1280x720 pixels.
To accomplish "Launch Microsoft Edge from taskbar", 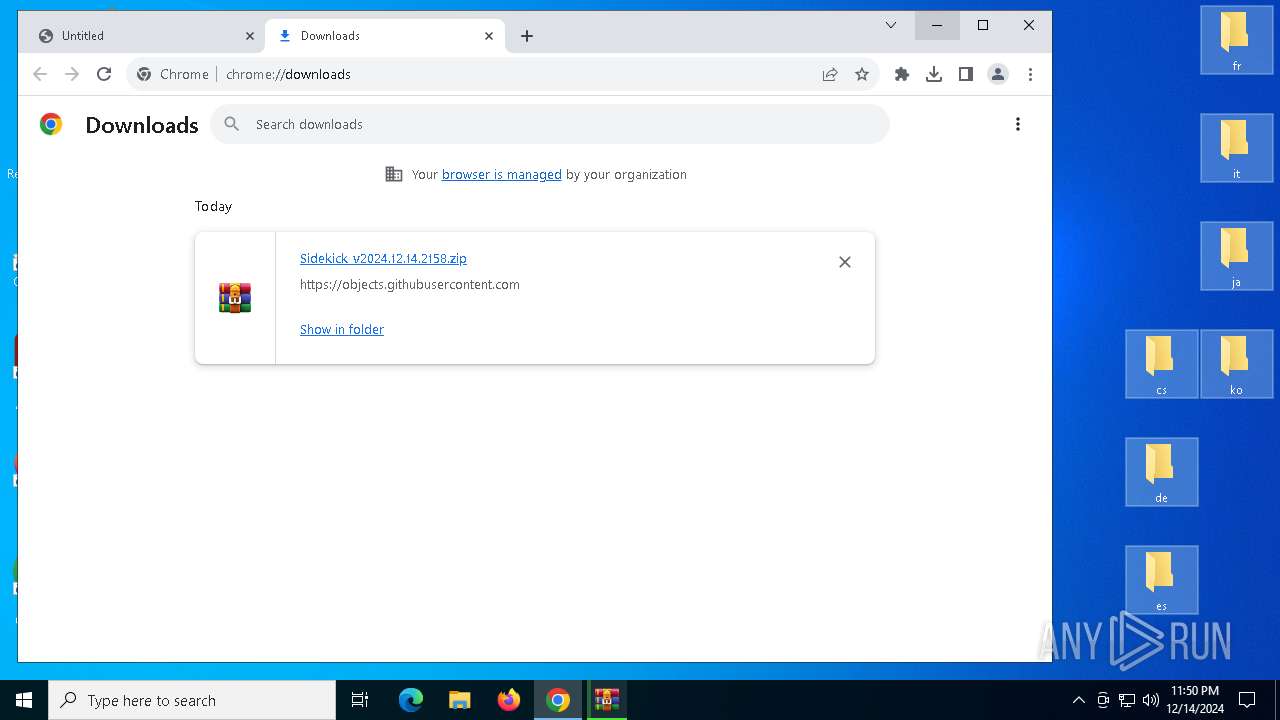I will pyautogui.click(x=411, y=700).
